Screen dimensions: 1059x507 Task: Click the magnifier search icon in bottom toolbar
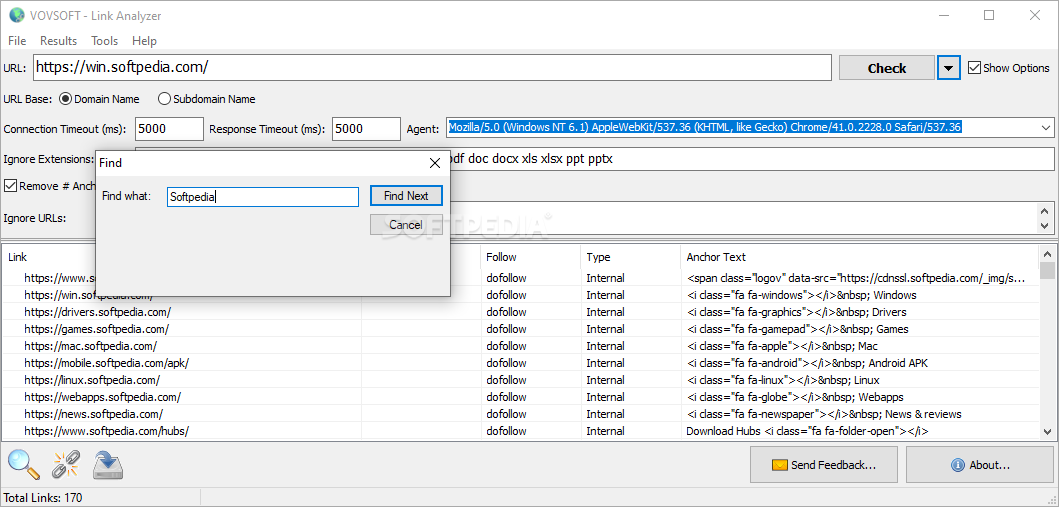[23, 464]
